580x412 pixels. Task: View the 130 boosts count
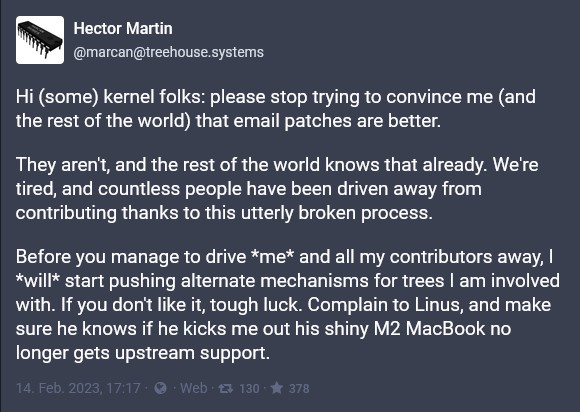pos(249,389)
